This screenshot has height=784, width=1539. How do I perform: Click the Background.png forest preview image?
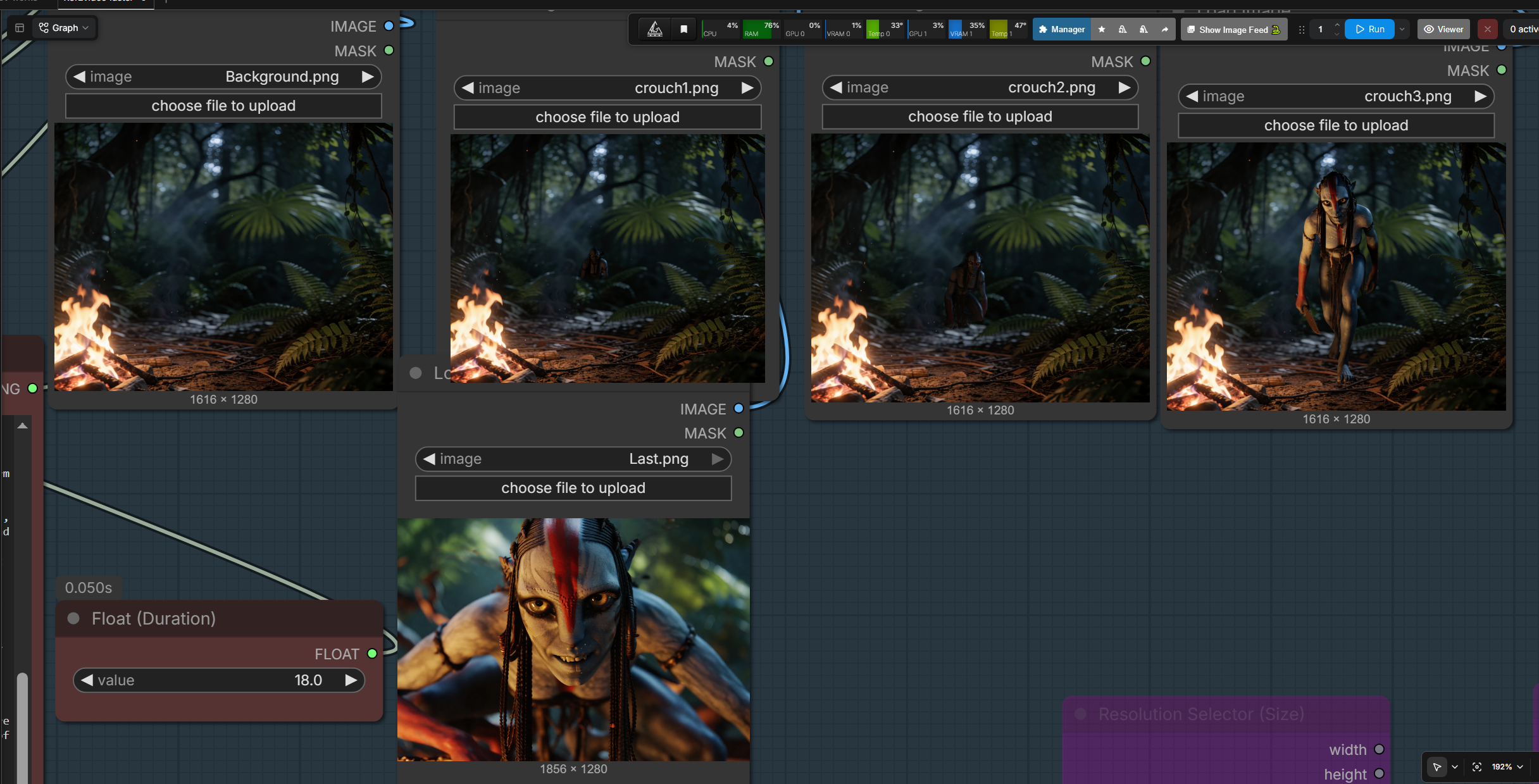point(223,257)
